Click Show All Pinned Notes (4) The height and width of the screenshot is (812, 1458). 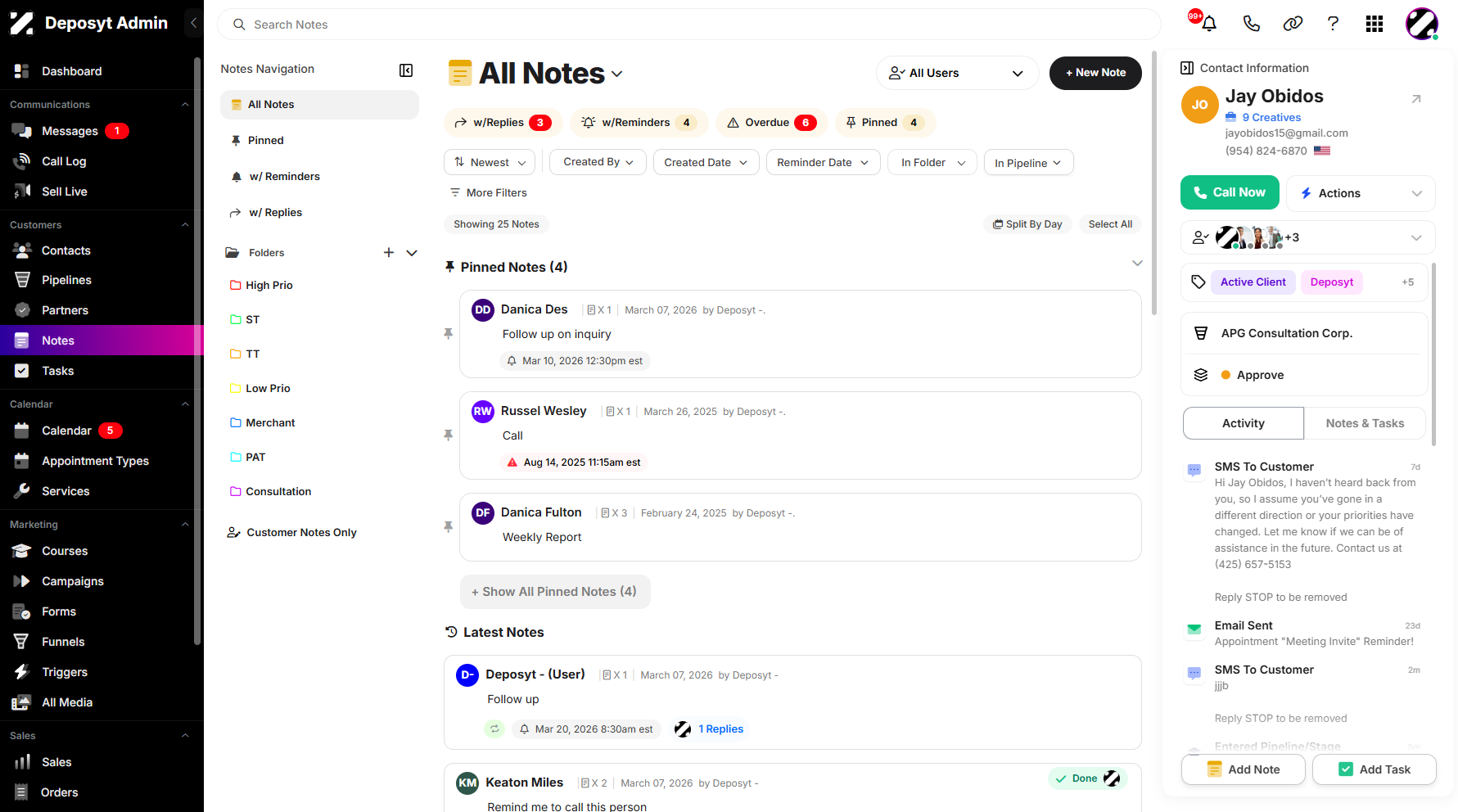coord(555,592)
